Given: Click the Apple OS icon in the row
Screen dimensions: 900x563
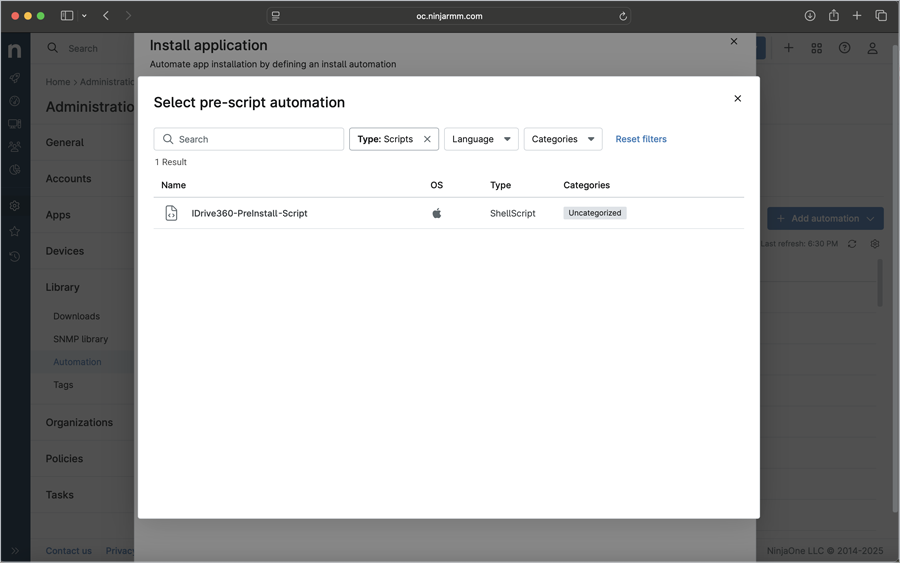Looking at the screenshot, I should click(436, 213).
